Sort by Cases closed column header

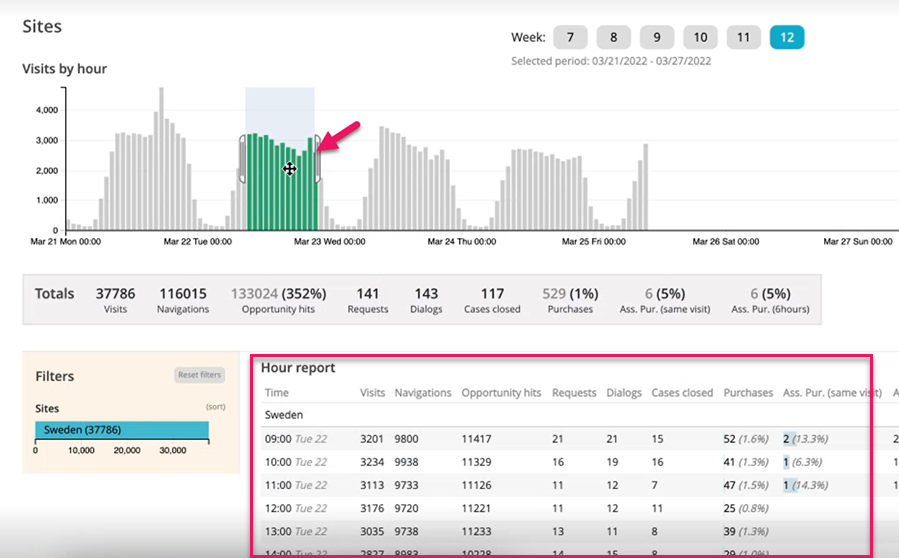pos(682,393)
